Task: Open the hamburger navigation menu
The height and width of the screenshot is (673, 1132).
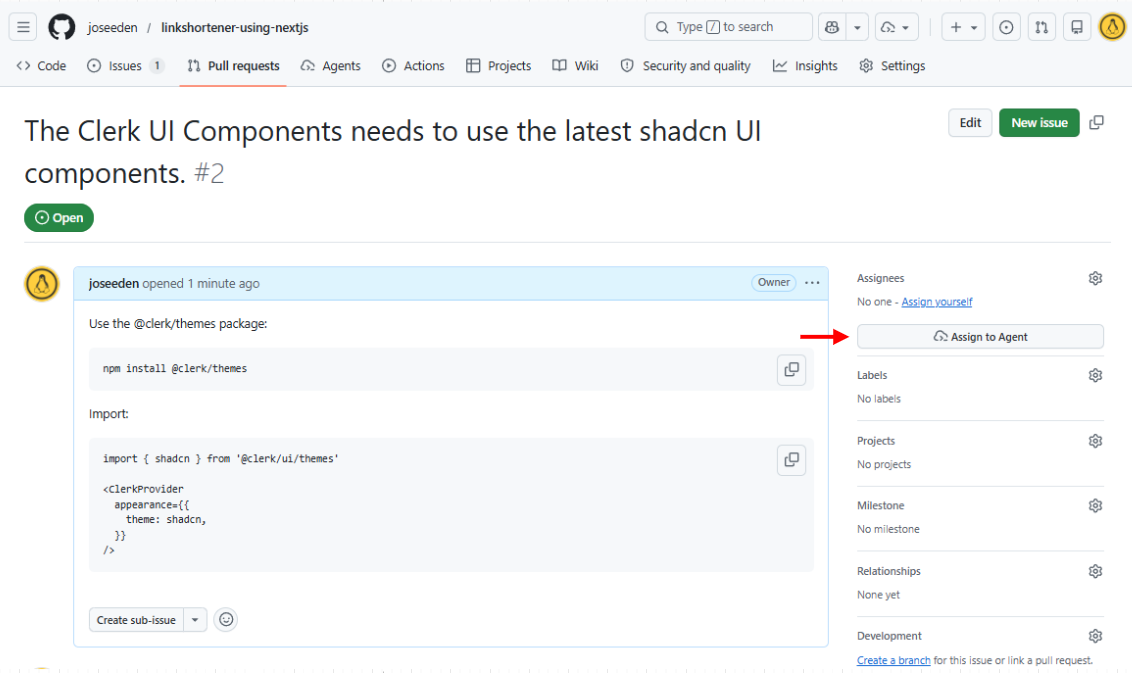Action: click(23, 27)
